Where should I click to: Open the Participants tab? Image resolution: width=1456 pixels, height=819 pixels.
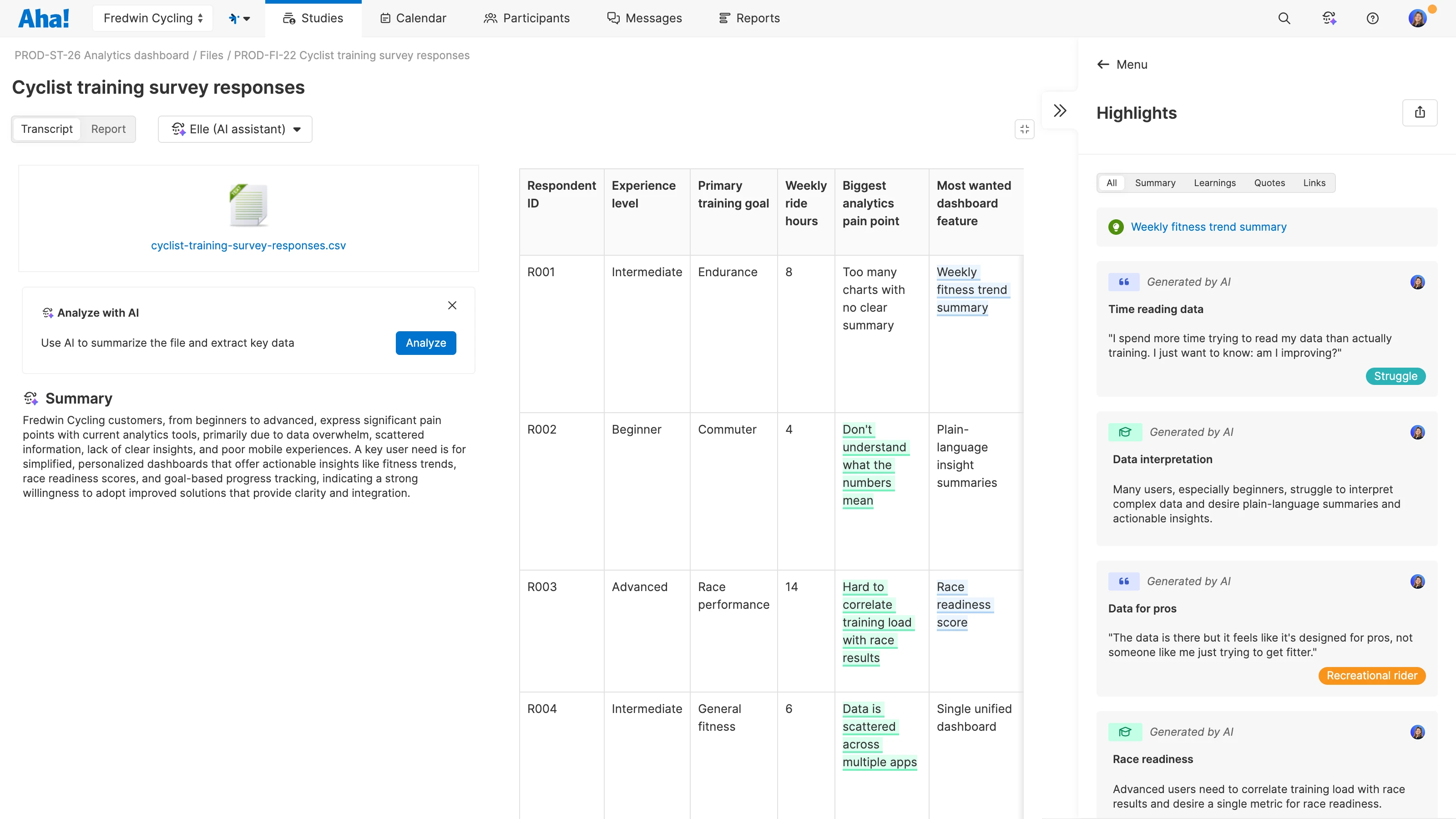pos(527,18)
